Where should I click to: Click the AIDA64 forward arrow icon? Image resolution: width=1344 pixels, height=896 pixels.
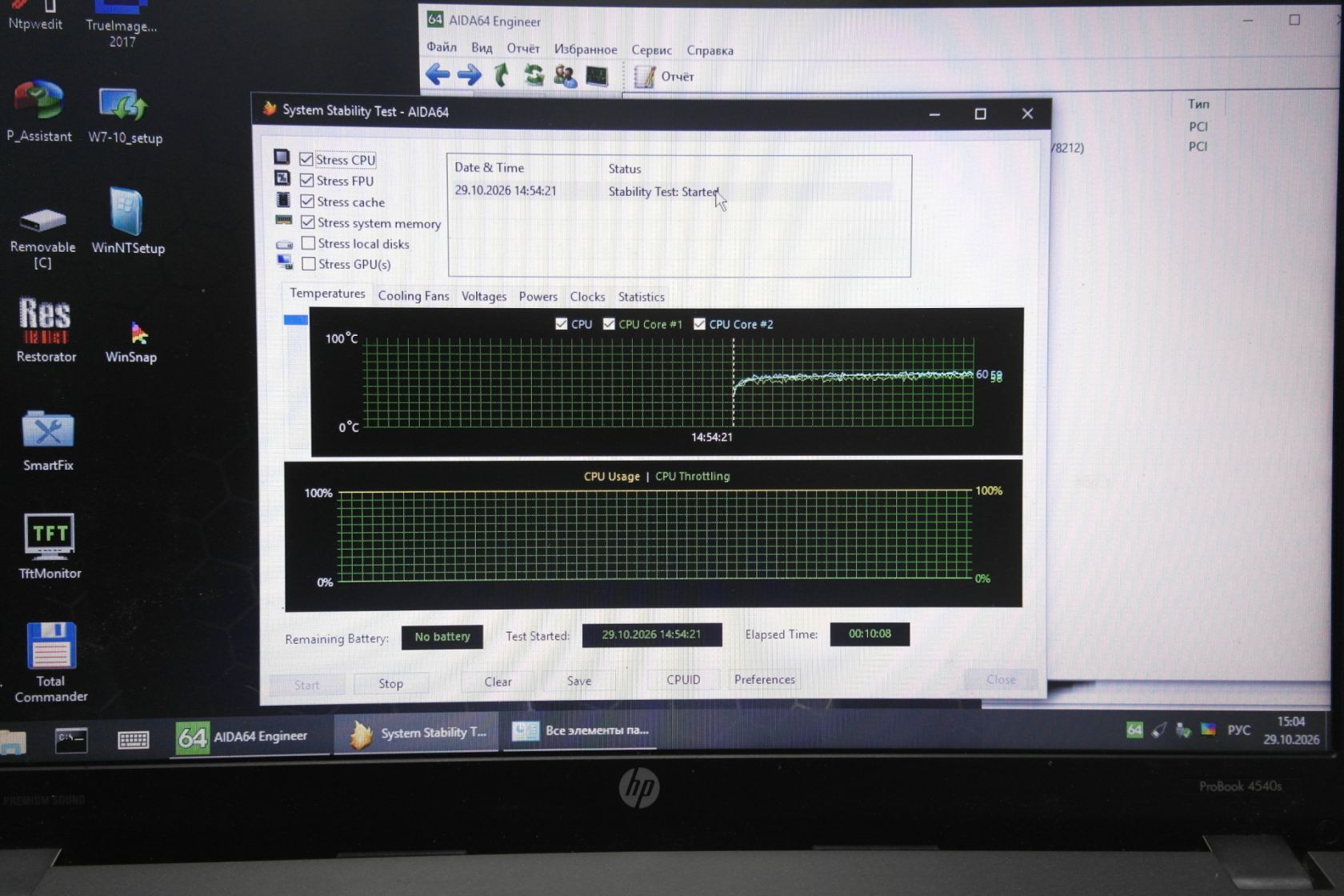point(469,75)
